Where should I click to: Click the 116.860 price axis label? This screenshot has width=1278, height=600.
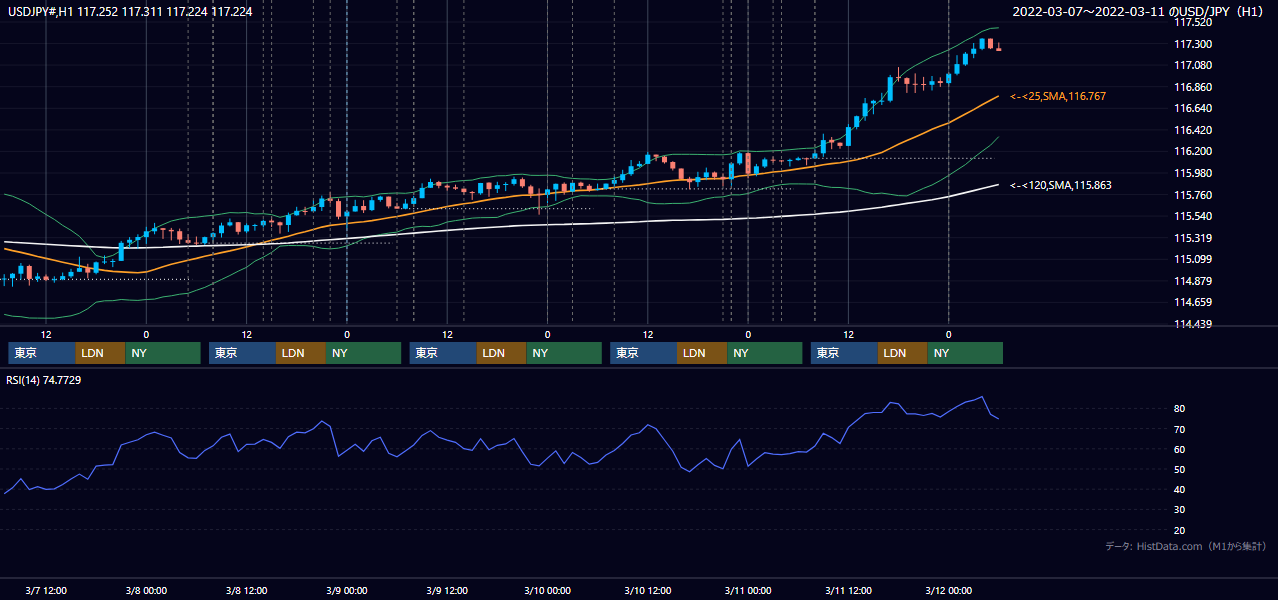[1192, 87]
